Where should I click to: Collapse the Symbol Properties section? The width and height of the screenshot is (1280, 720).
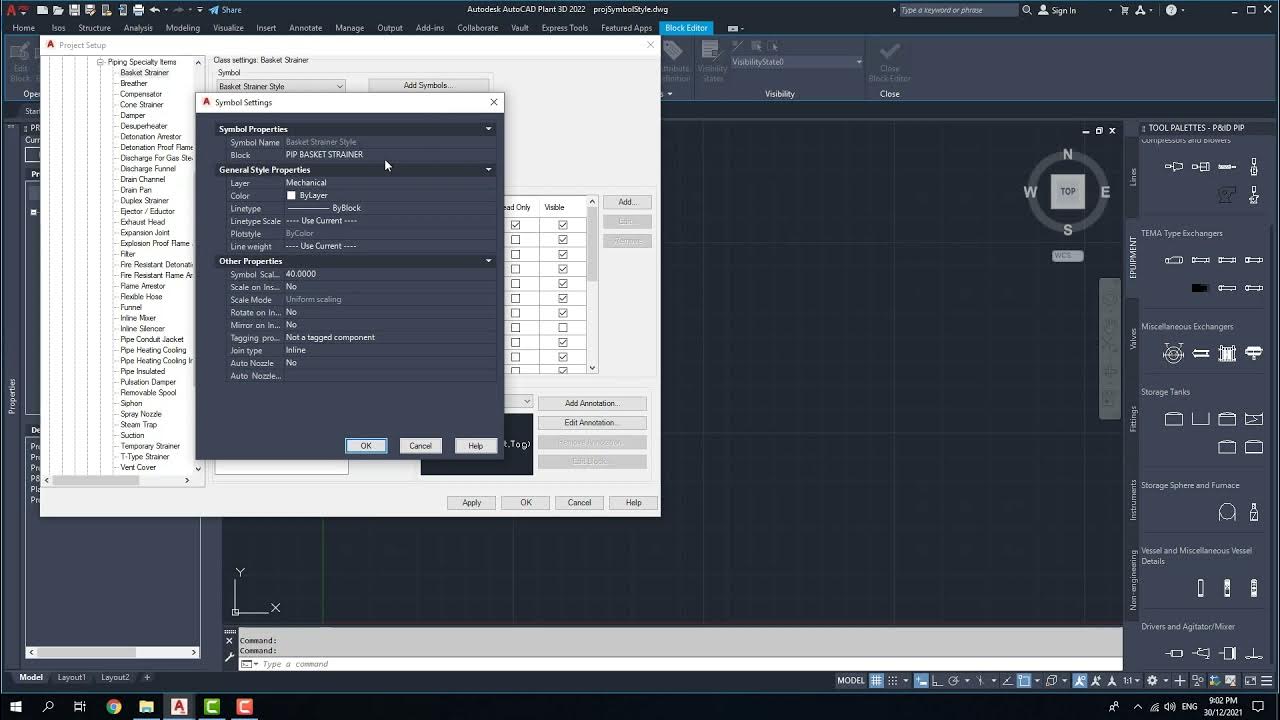[489, 129]
